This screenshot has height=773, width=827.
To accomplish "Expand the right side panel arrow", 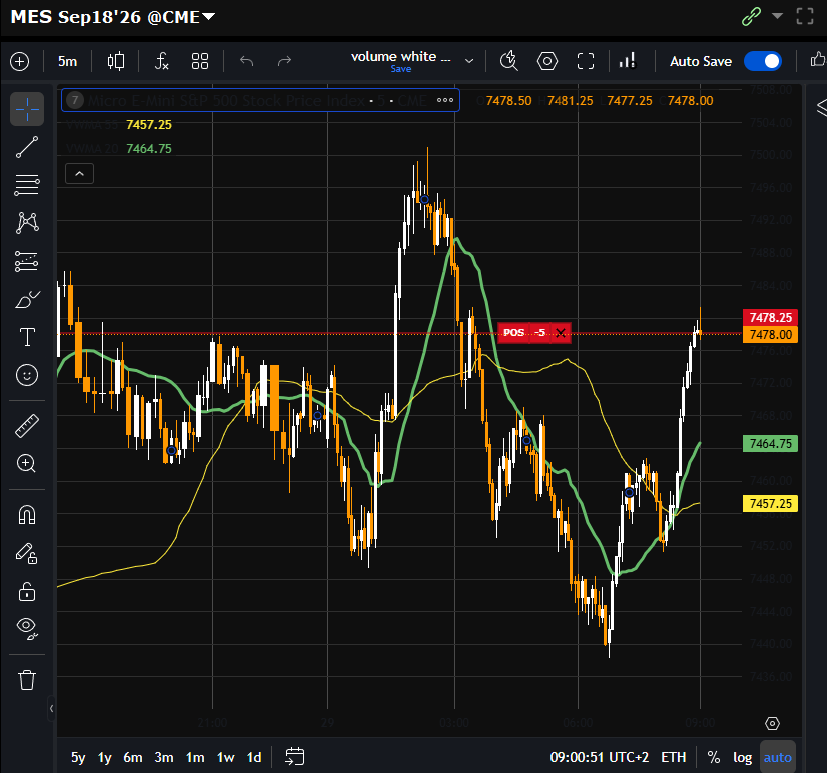I will [x=821, y=107].
